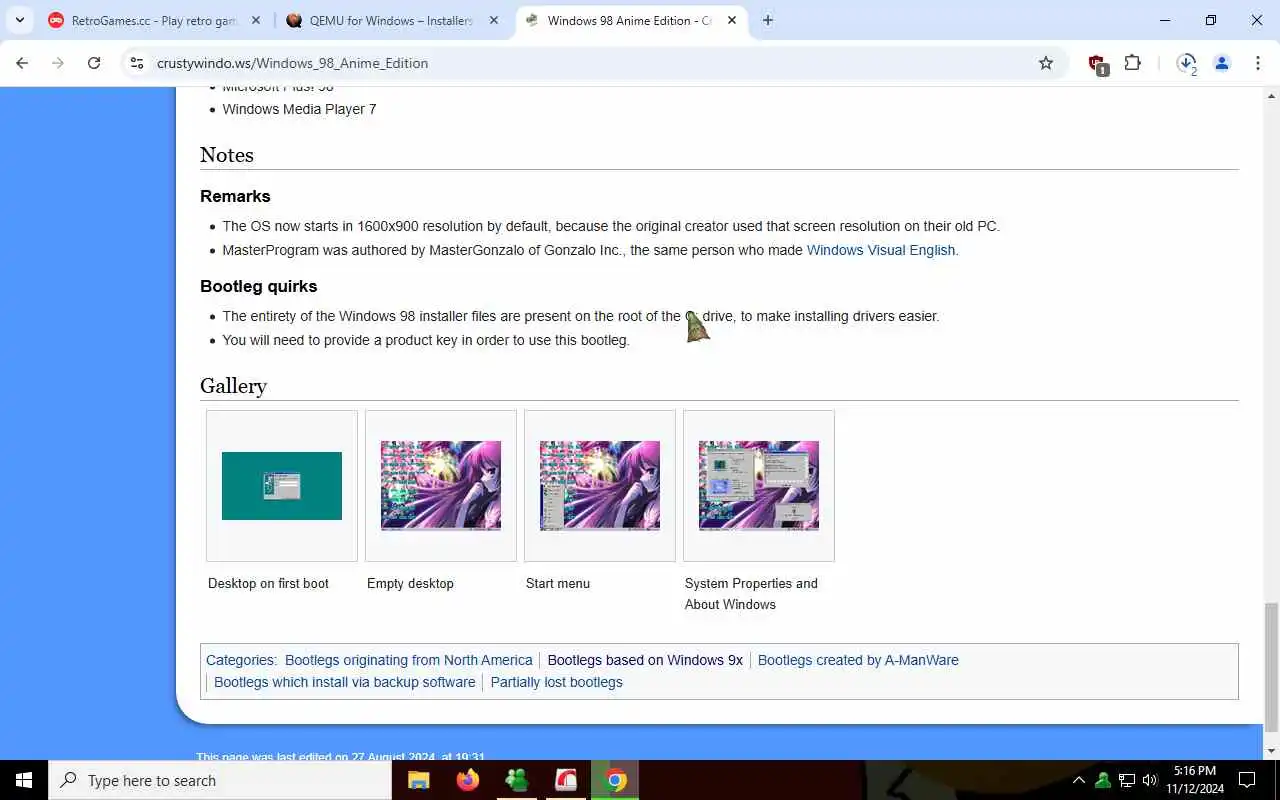Go forward using the forward arrow

pos(58,63)
